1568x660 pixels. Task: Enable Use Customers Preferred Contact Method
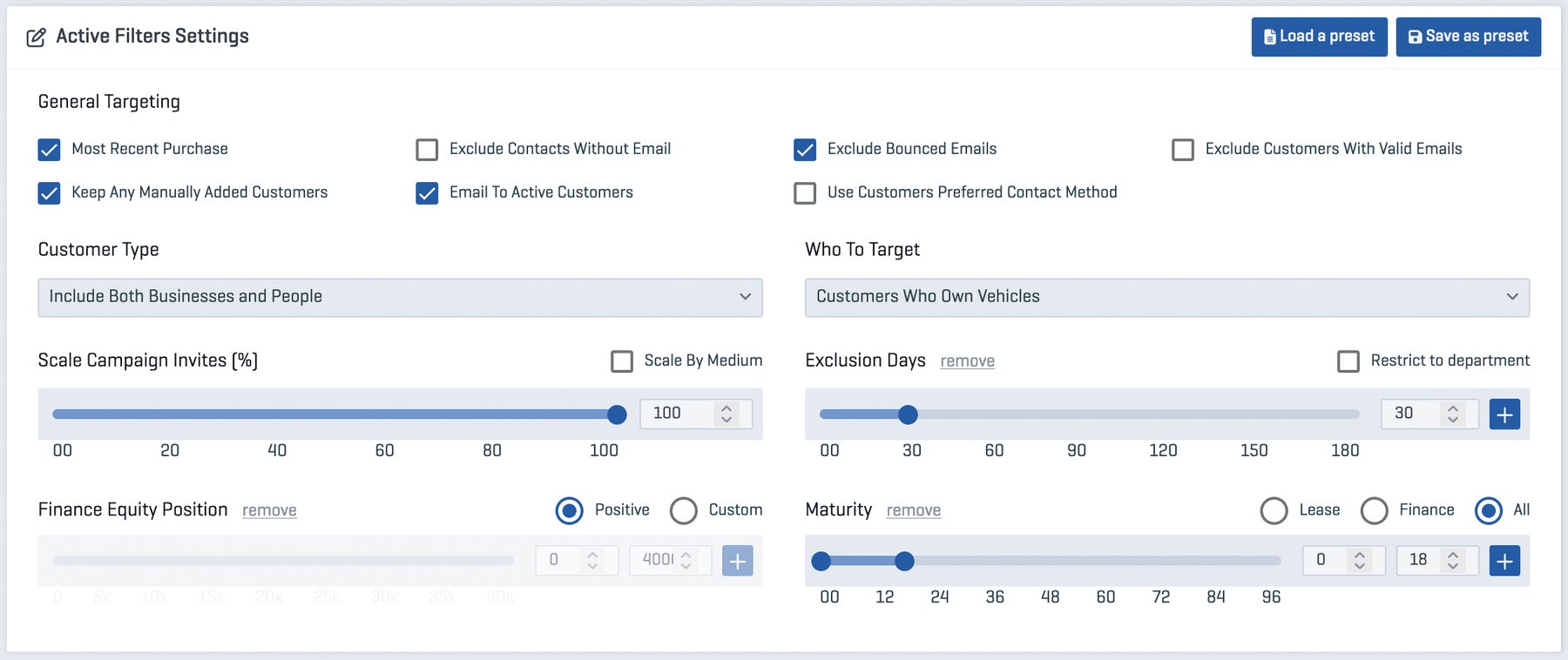(x=805, y=193)
